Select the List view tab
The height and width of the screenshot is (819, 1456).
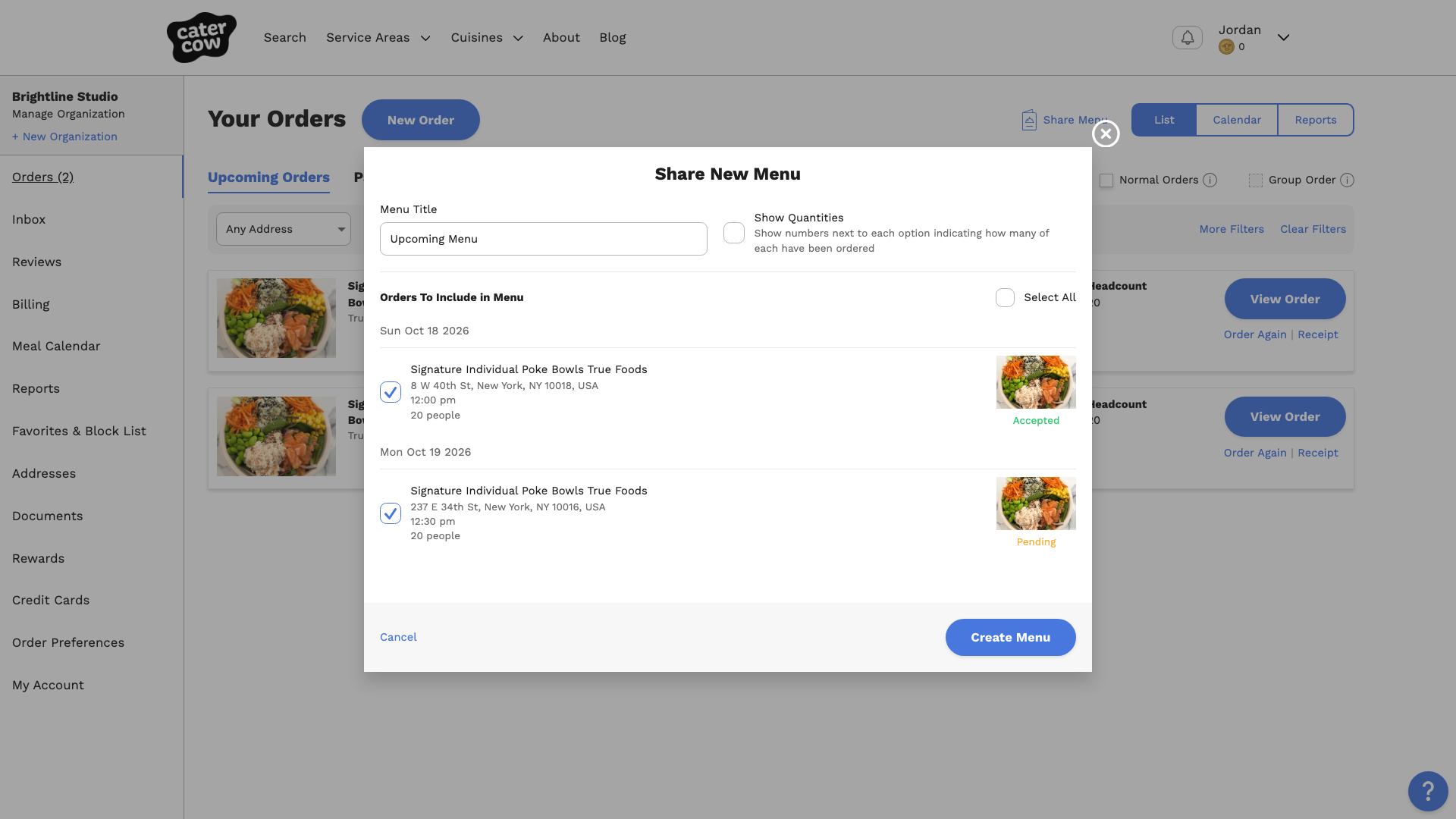[x=1164, y=120]
